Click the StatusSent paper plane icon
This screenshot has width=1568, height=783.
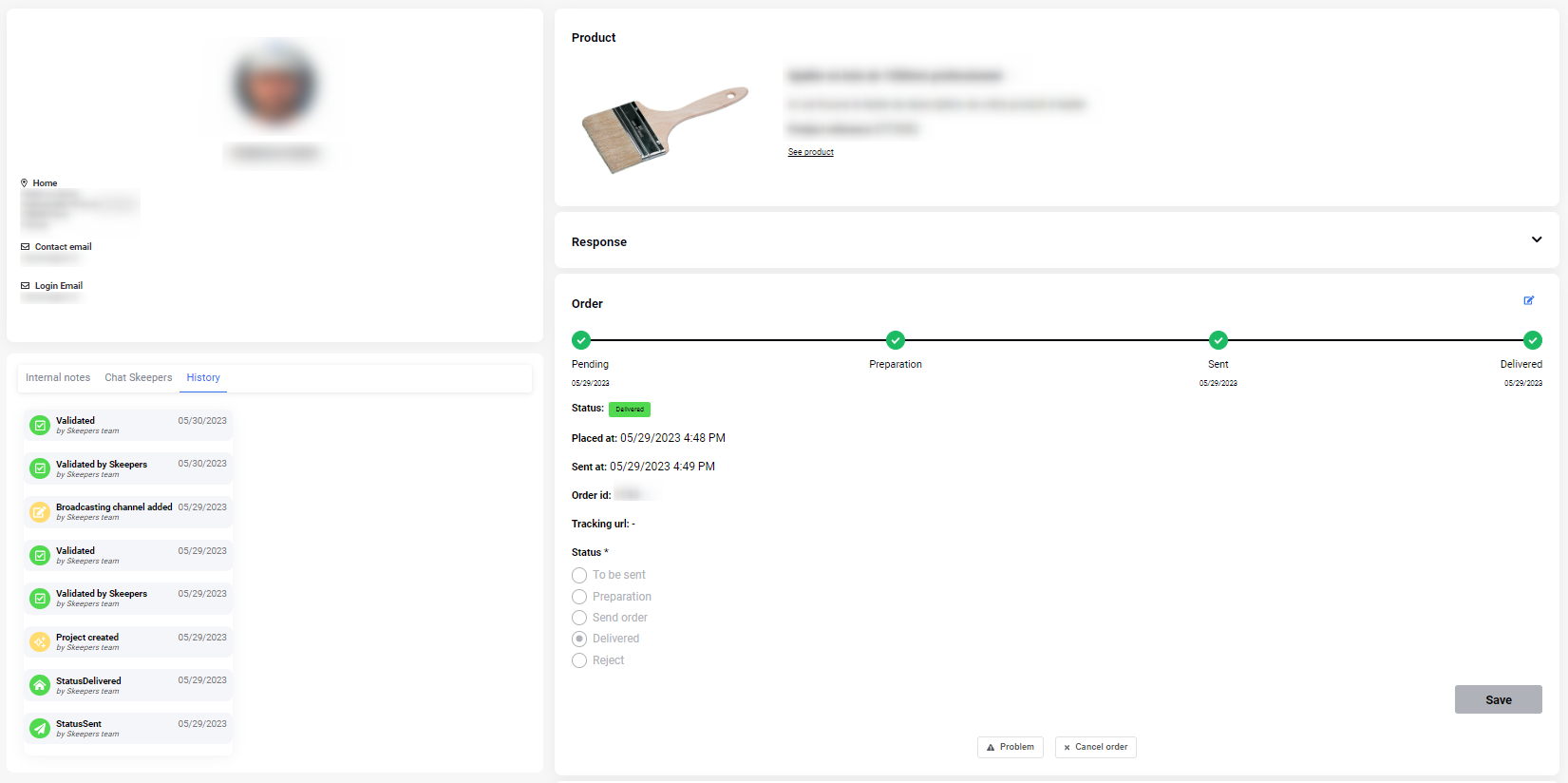point(40,729)
